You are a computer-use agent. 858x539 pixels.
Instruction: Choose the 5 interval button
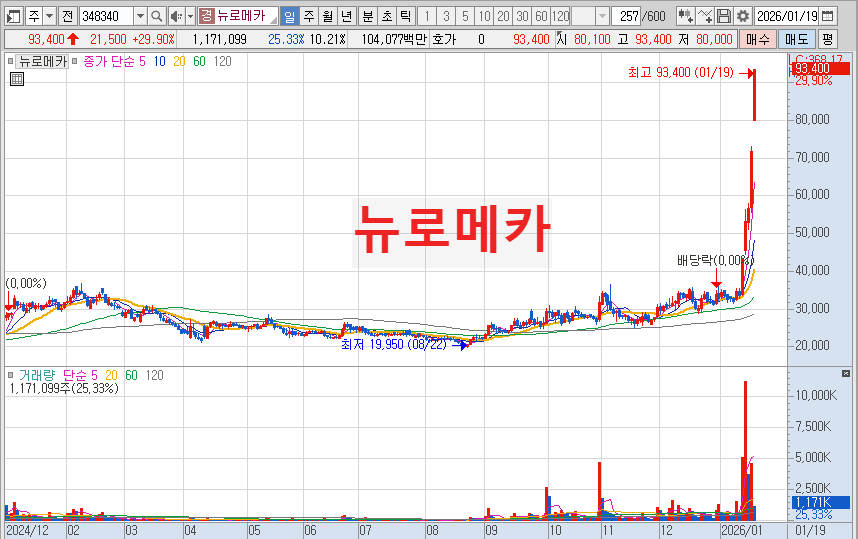point(465,16)
